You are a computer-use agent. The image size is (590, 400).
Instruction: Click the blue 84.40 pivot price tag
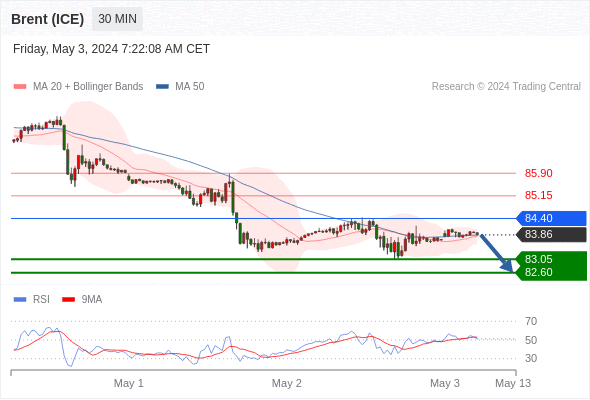[551, 218]
